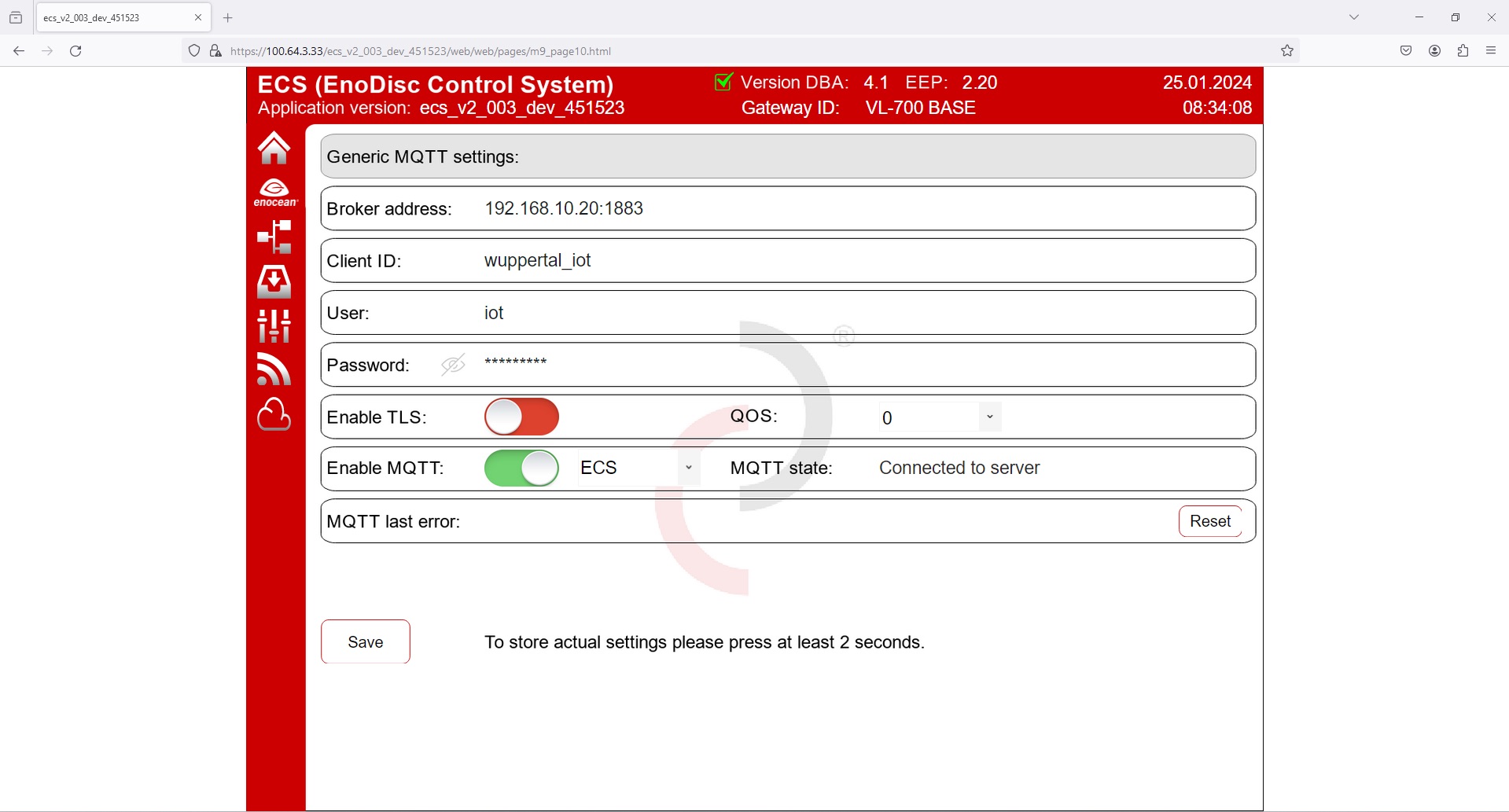Click the Save button

coord(366,641)
